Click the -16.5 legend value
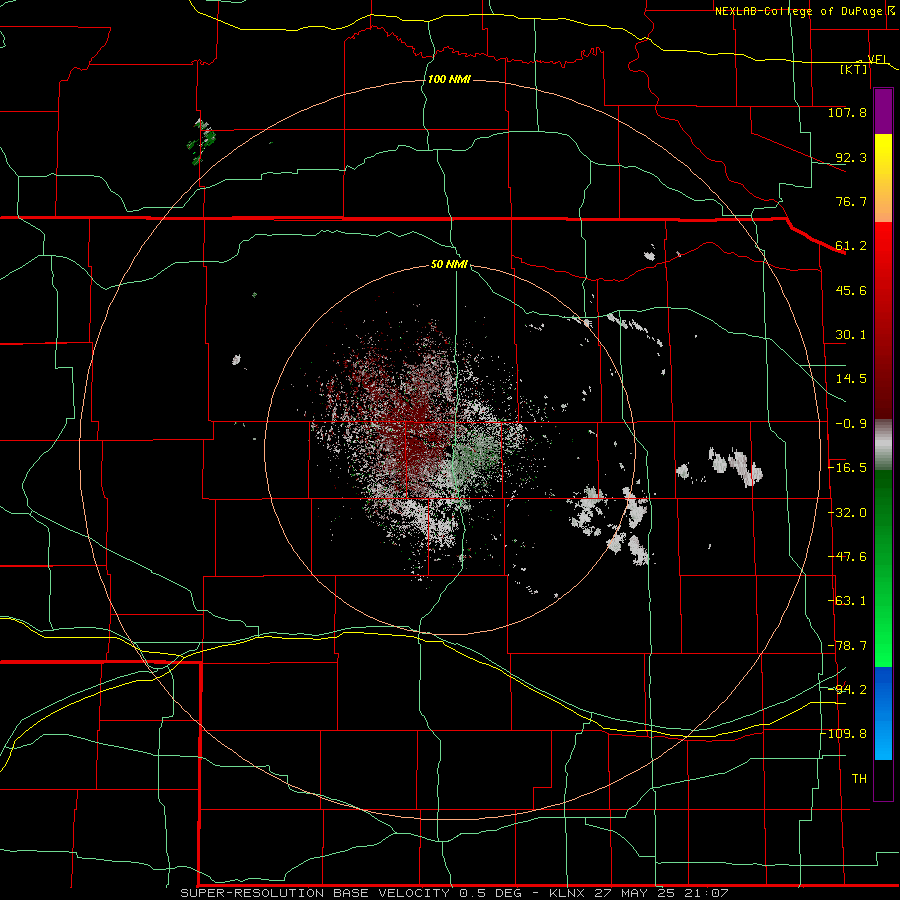The width and height of the screenshot is (900, 900). [x=847, y=468]
